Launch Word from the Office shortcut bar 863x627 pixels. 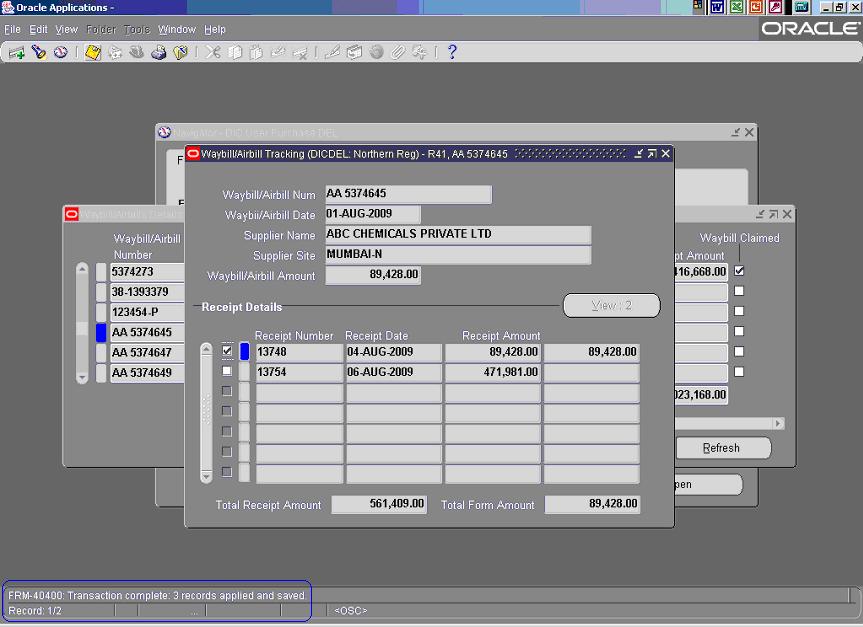(717, 7)
